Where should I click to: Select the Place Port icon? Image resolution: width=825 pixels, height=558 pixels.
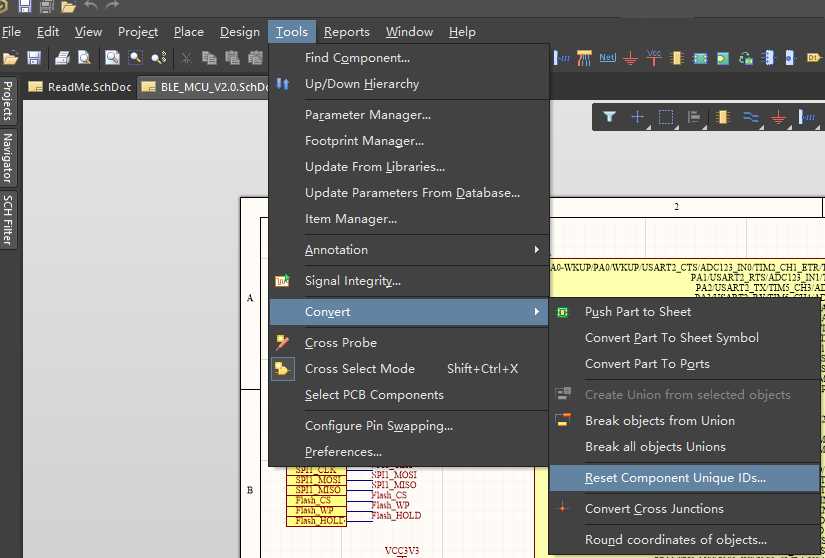(814, 57)
